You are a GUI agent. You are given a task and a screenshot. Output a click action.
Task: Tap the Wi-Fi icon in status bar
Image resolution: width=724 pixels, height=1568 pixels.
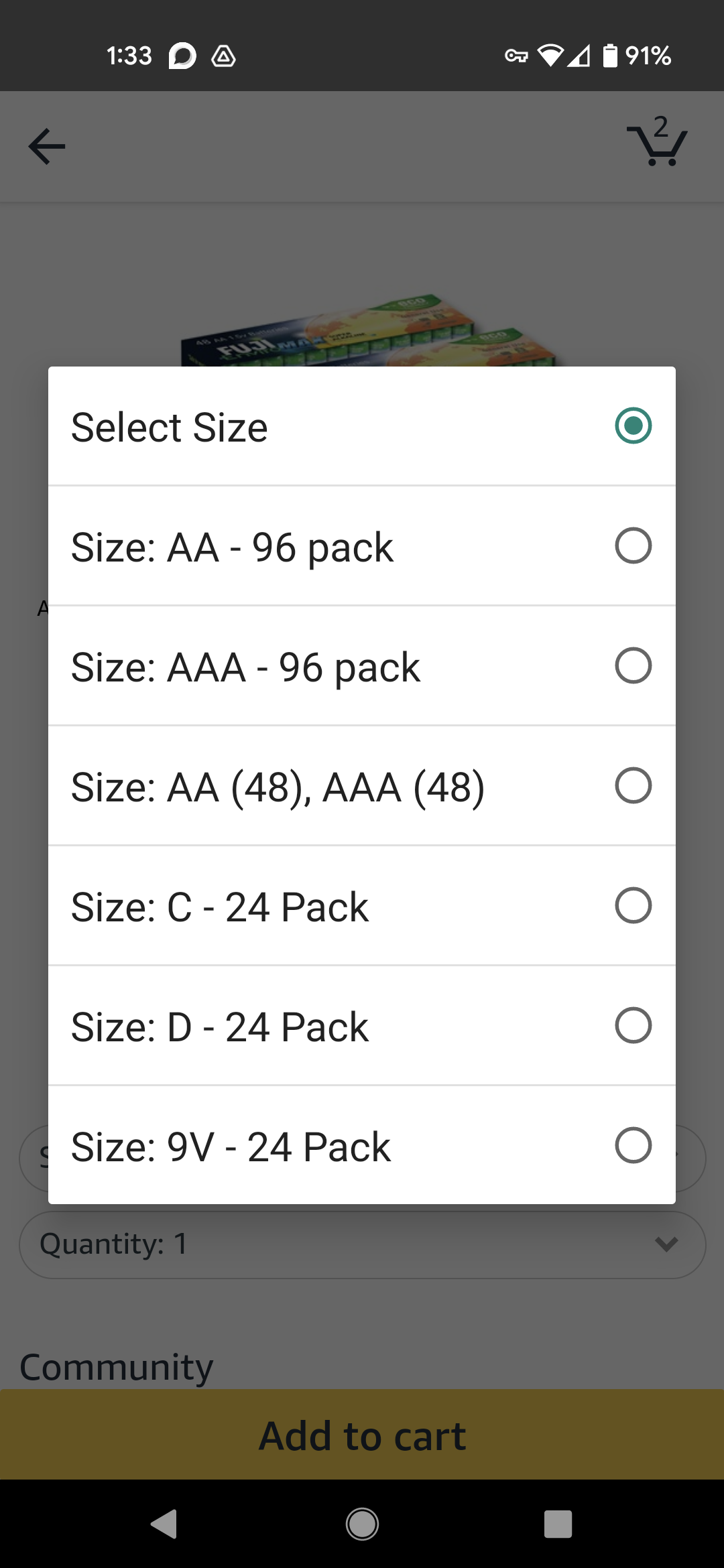click(550, 56)
